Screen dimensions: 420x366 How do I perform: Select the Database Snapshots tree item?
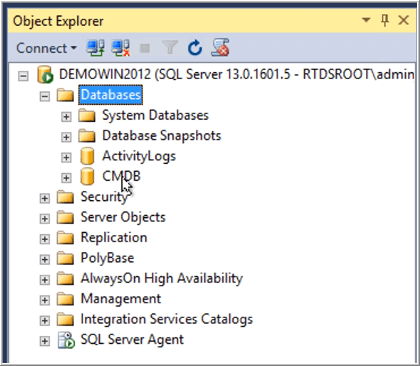pos(162,136)
